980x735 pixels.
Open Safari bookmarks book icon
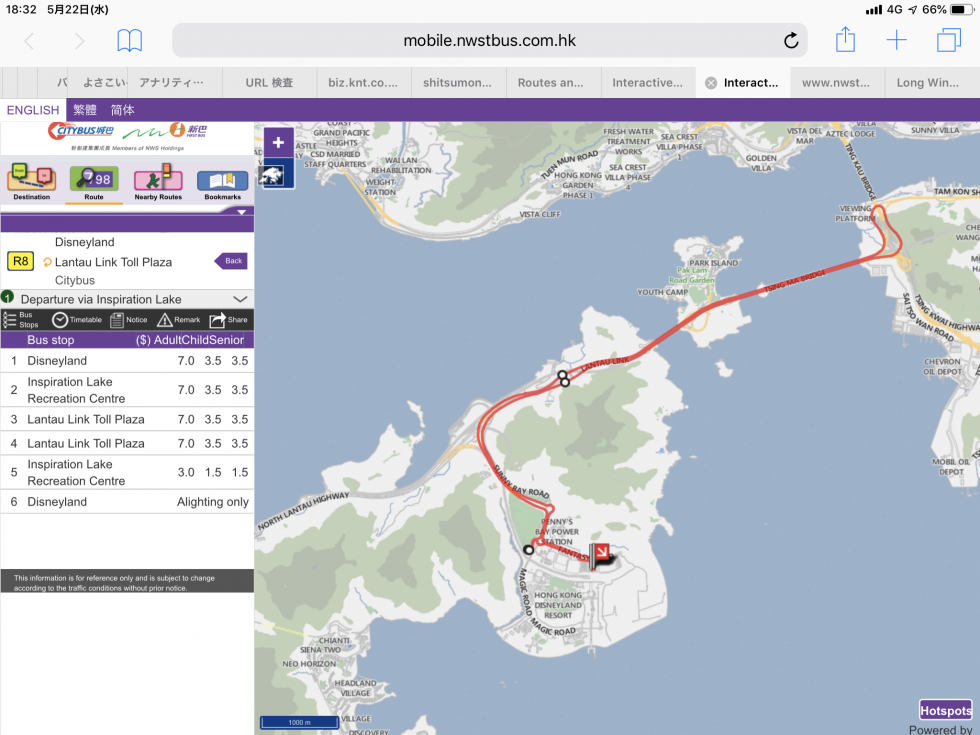click(129, 41)
